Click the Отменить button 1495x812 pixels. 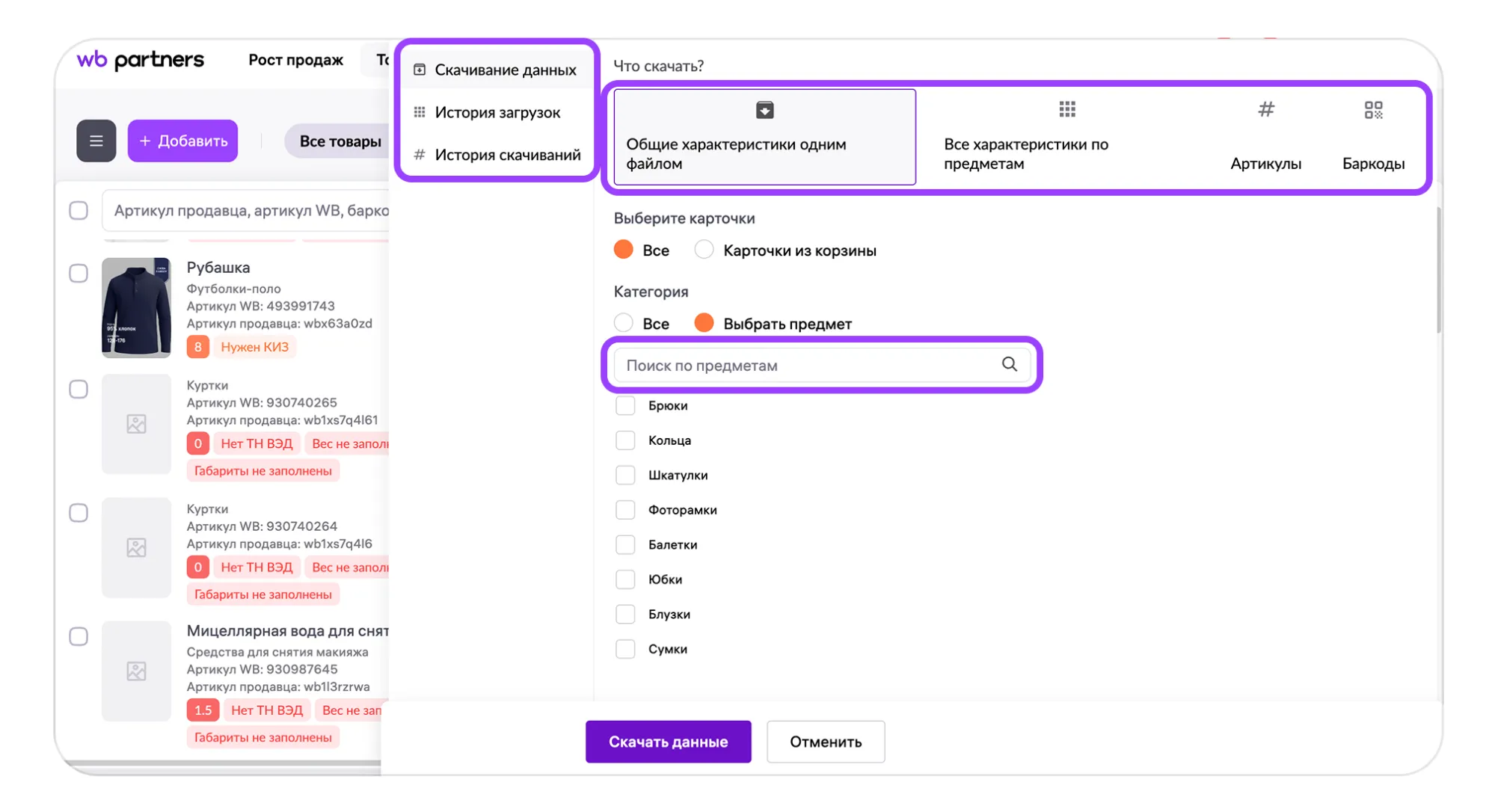(826, 742)
